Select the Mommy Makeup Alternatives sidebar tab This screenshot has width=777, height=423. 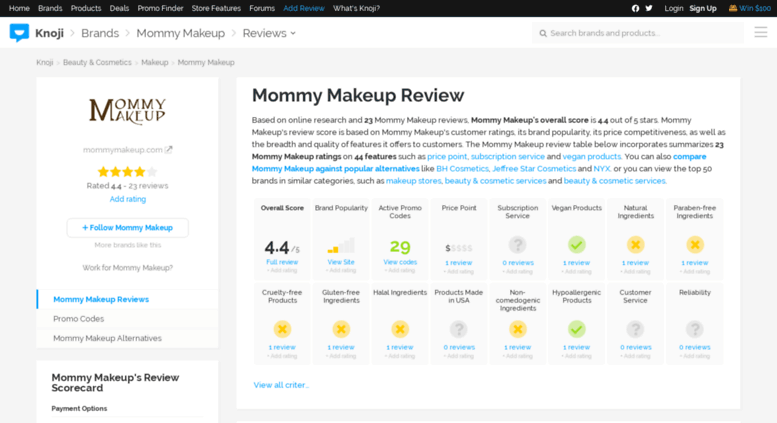[x=107, y=338]
